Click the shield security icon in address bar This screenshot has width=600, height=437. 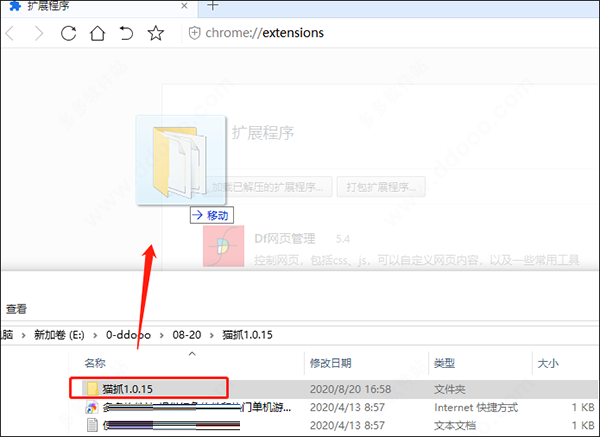tap(195, 33)
